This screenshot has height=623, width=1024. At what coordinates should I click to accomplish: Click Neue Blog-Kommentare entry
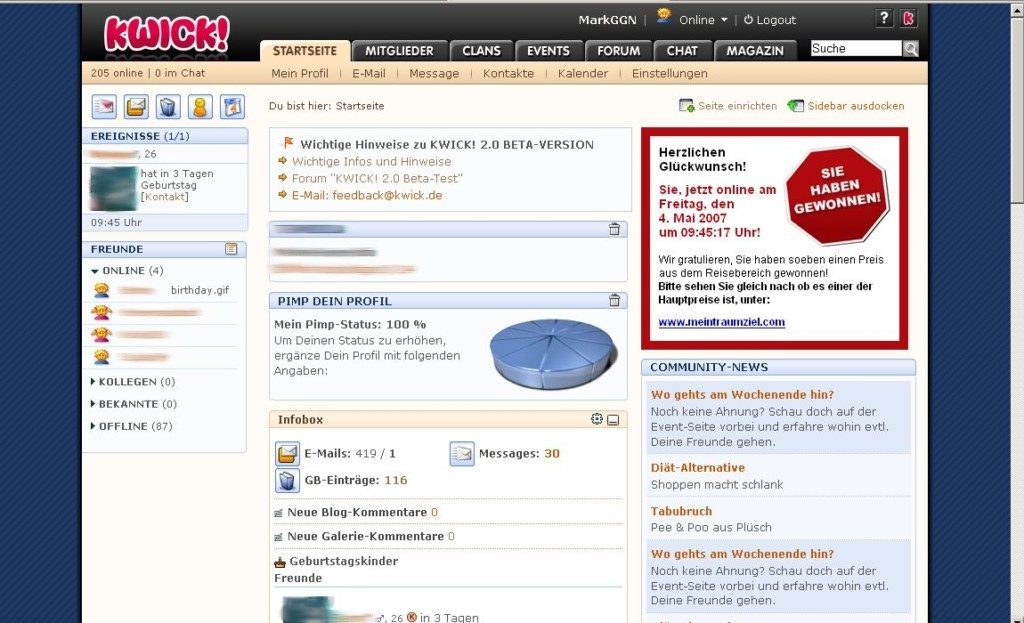click(357, 513)
